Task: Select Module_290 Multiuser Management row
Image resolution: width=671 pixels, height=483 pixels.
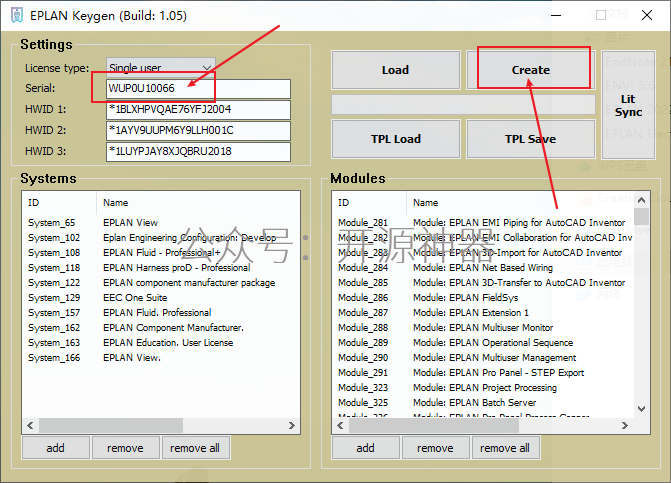Action: pyautogui.click(x=483, y=358)
